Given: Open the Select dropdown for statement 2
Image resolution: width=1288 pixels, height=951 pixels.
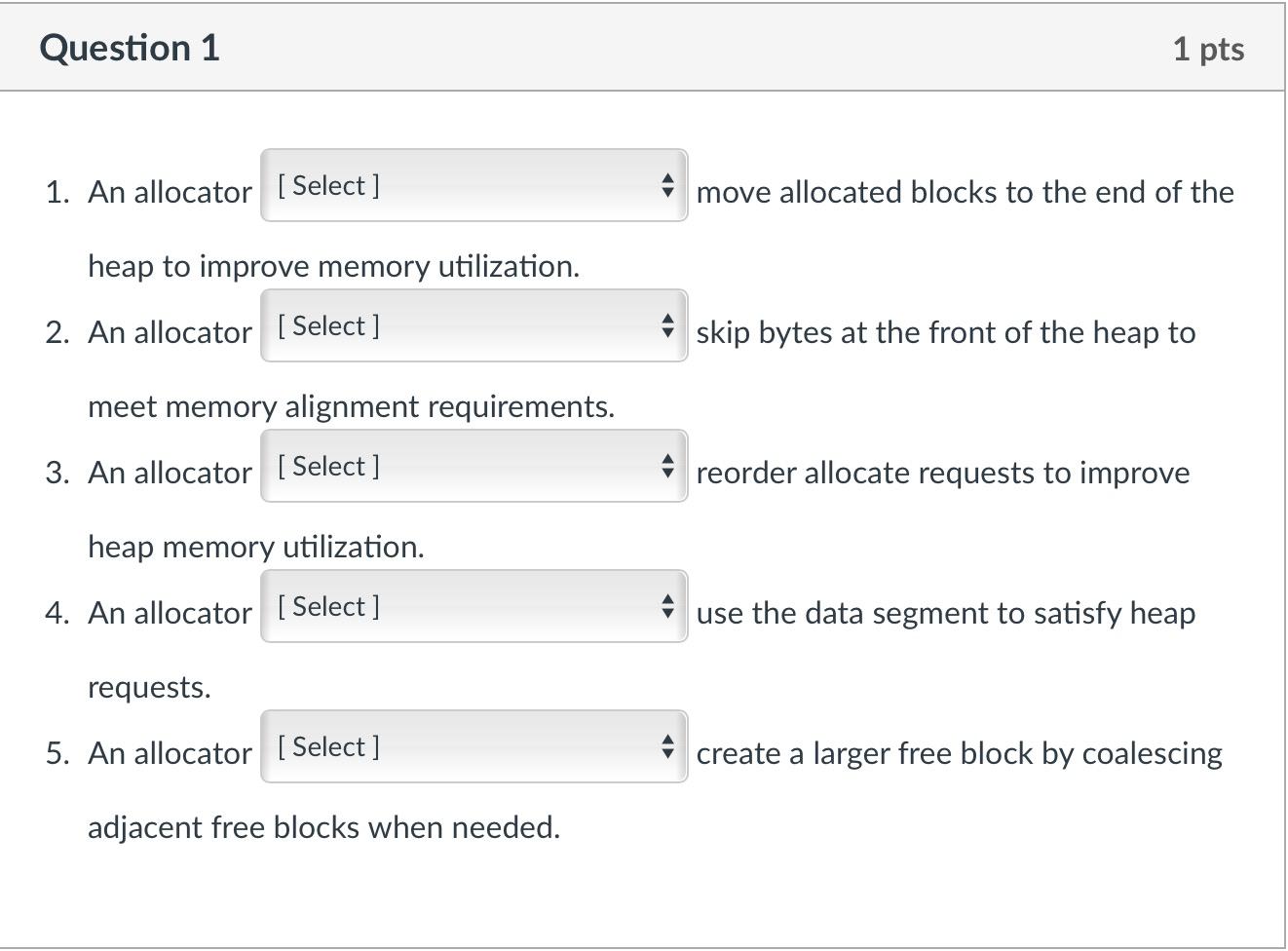Looking at the screenshot, I should click(x=473, y=325).
